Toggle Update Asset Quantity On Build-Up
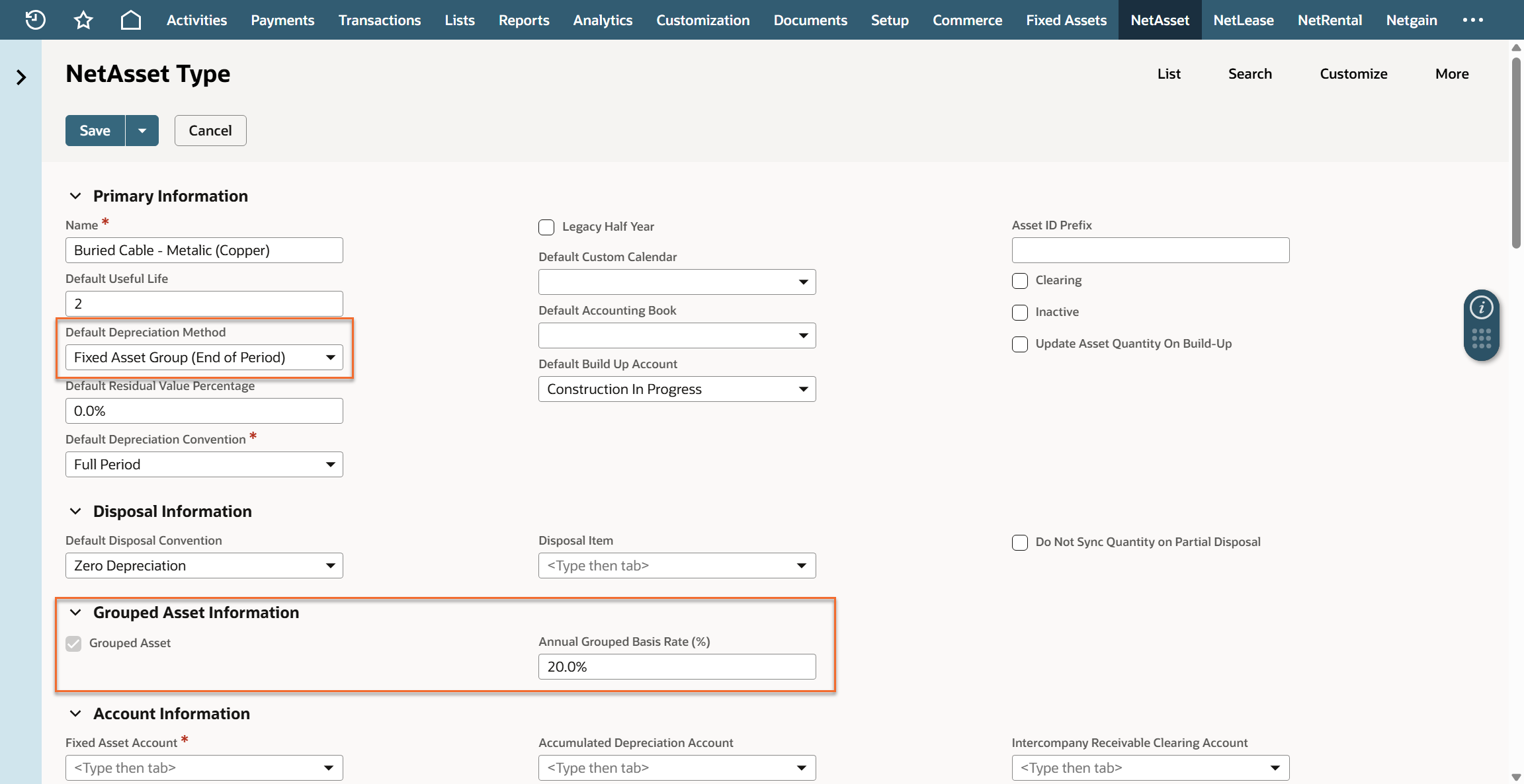 click(x=1020, y=344)
